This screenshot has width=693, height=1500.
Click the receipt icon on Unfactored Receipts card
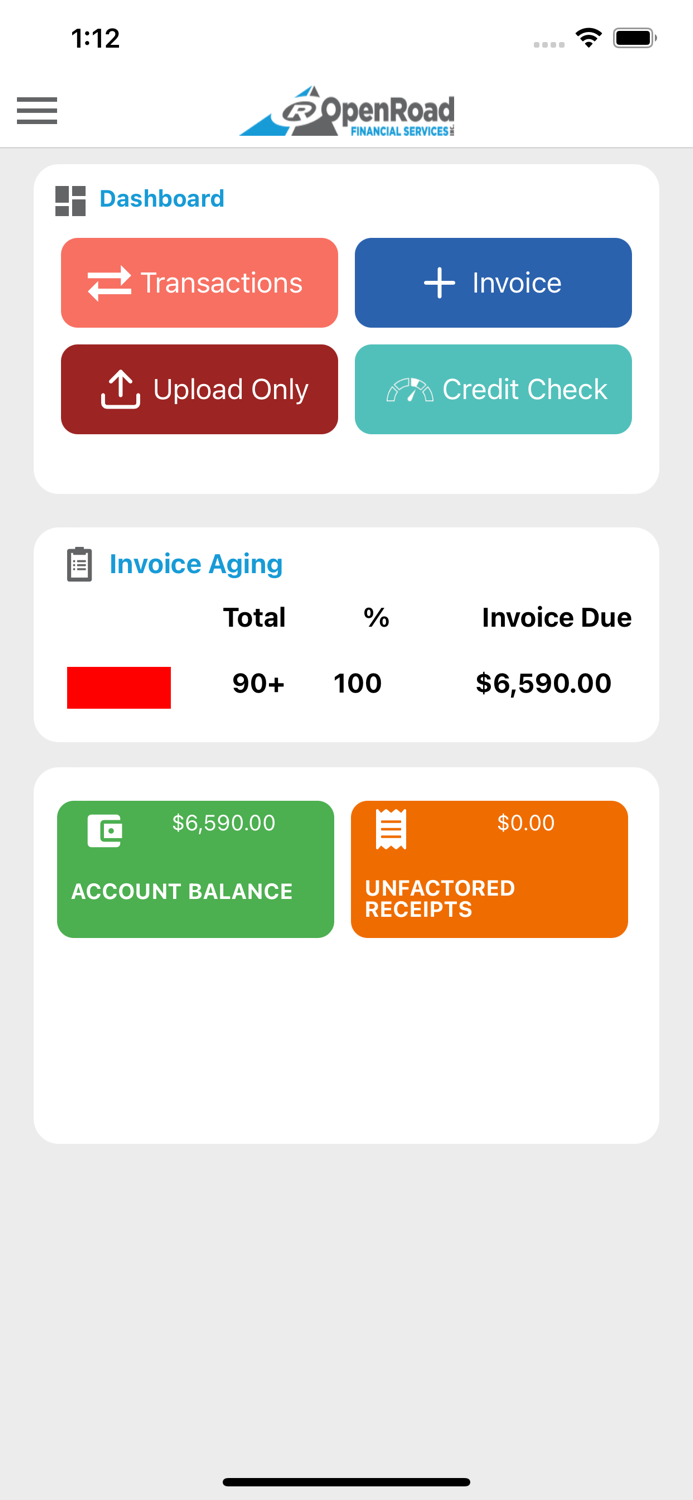[x=390, y=828]
